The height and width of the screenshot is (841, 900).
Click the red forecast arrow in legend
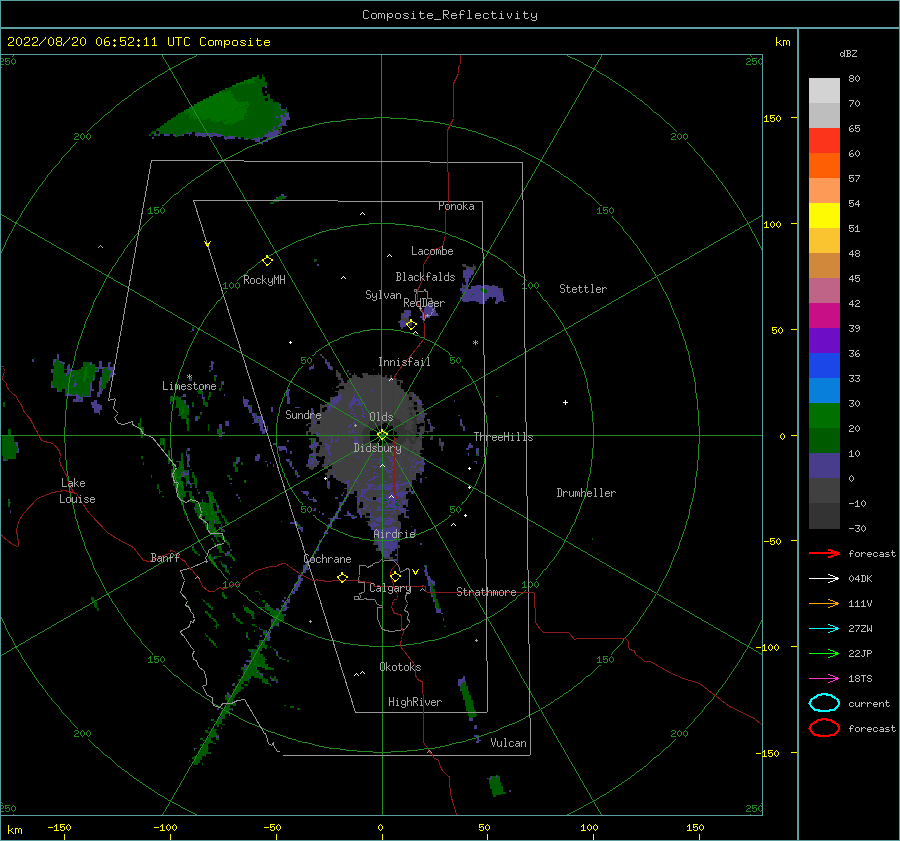(824, 553)
